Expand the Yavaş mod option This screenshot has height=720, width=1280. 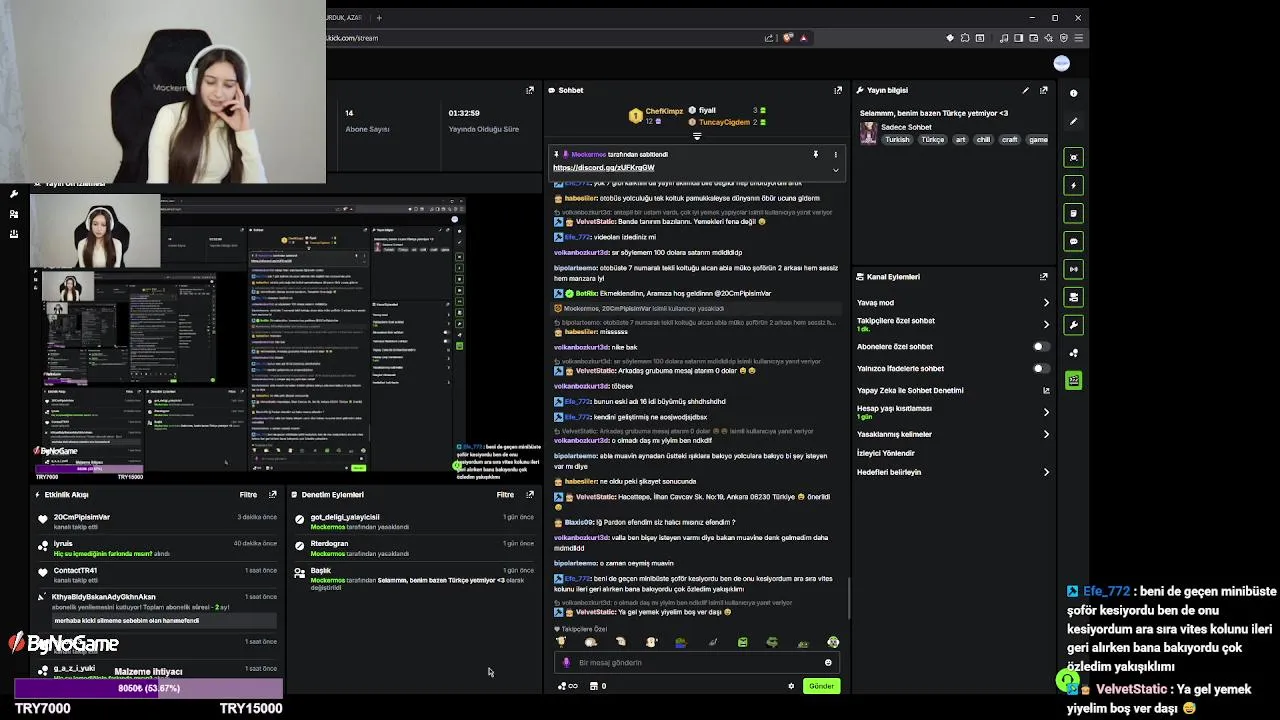coord(1046,302)
